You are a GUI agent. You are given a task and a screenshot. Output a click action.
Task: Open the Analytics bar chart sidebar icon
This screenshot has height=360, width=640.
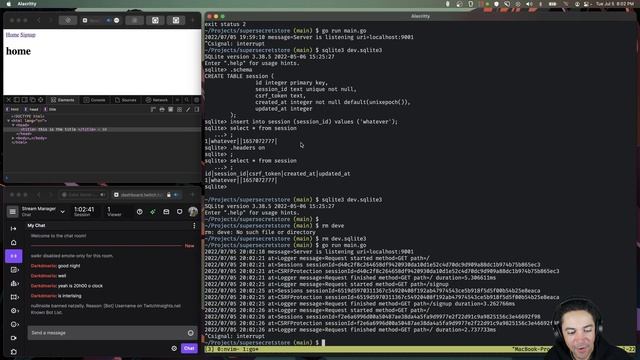[x=14, y=283]
